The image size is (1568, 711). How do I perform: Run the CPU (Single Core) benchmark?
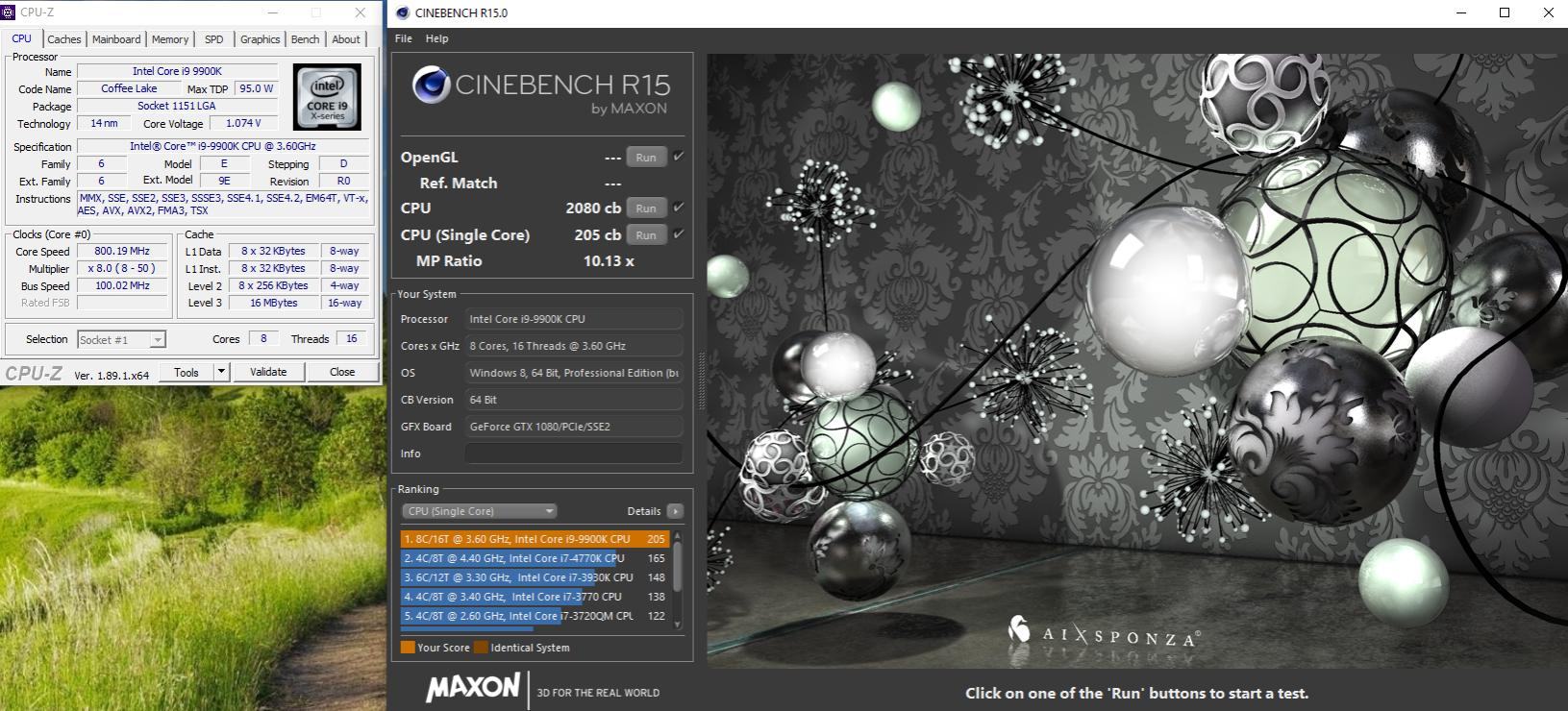coord(646,234)
